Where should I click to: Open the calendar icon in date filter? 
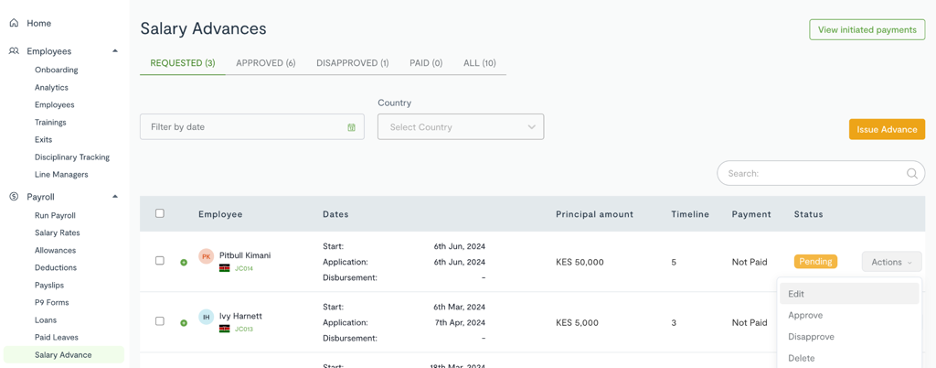[x=352, y=127]
